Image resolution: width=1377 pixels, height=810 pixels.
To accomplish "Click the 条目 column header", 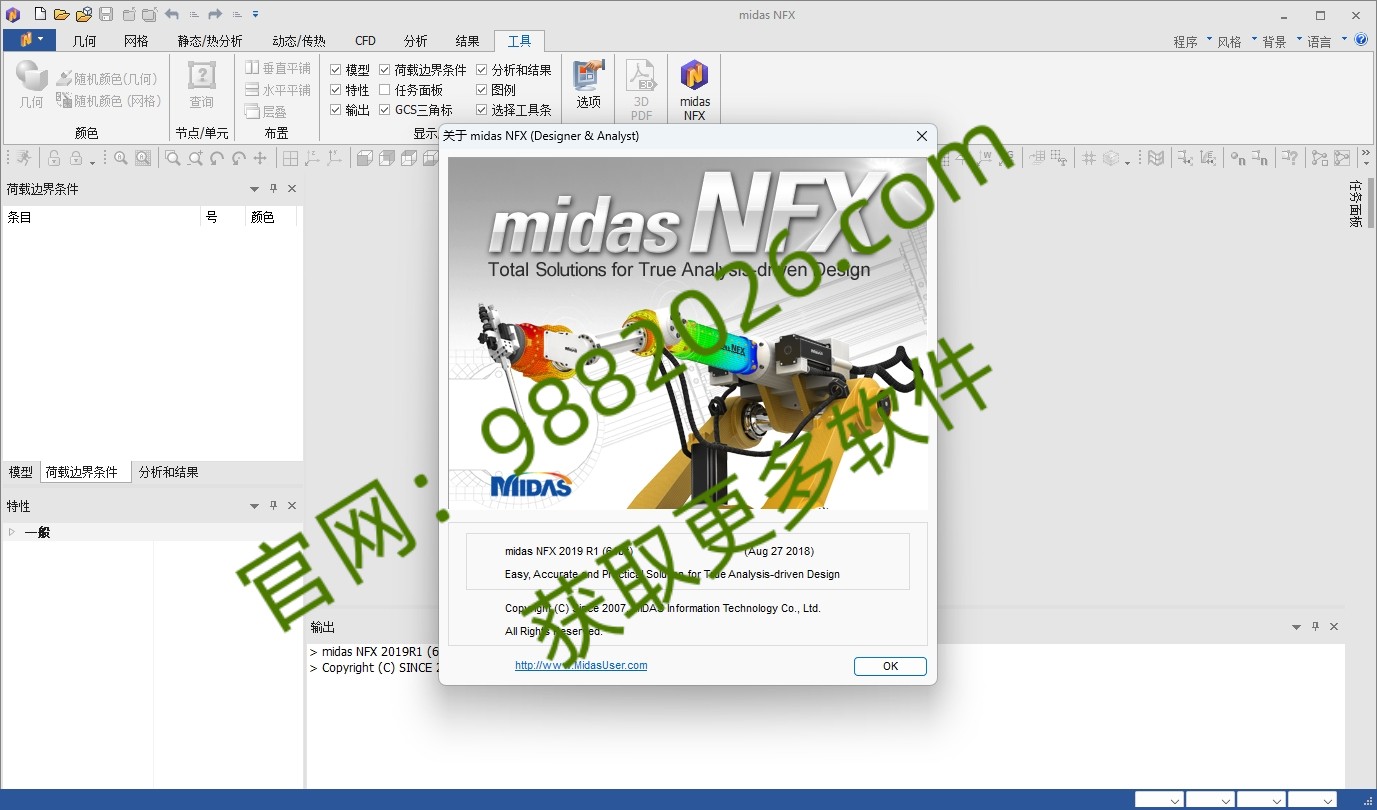I will tap(100, 217).
